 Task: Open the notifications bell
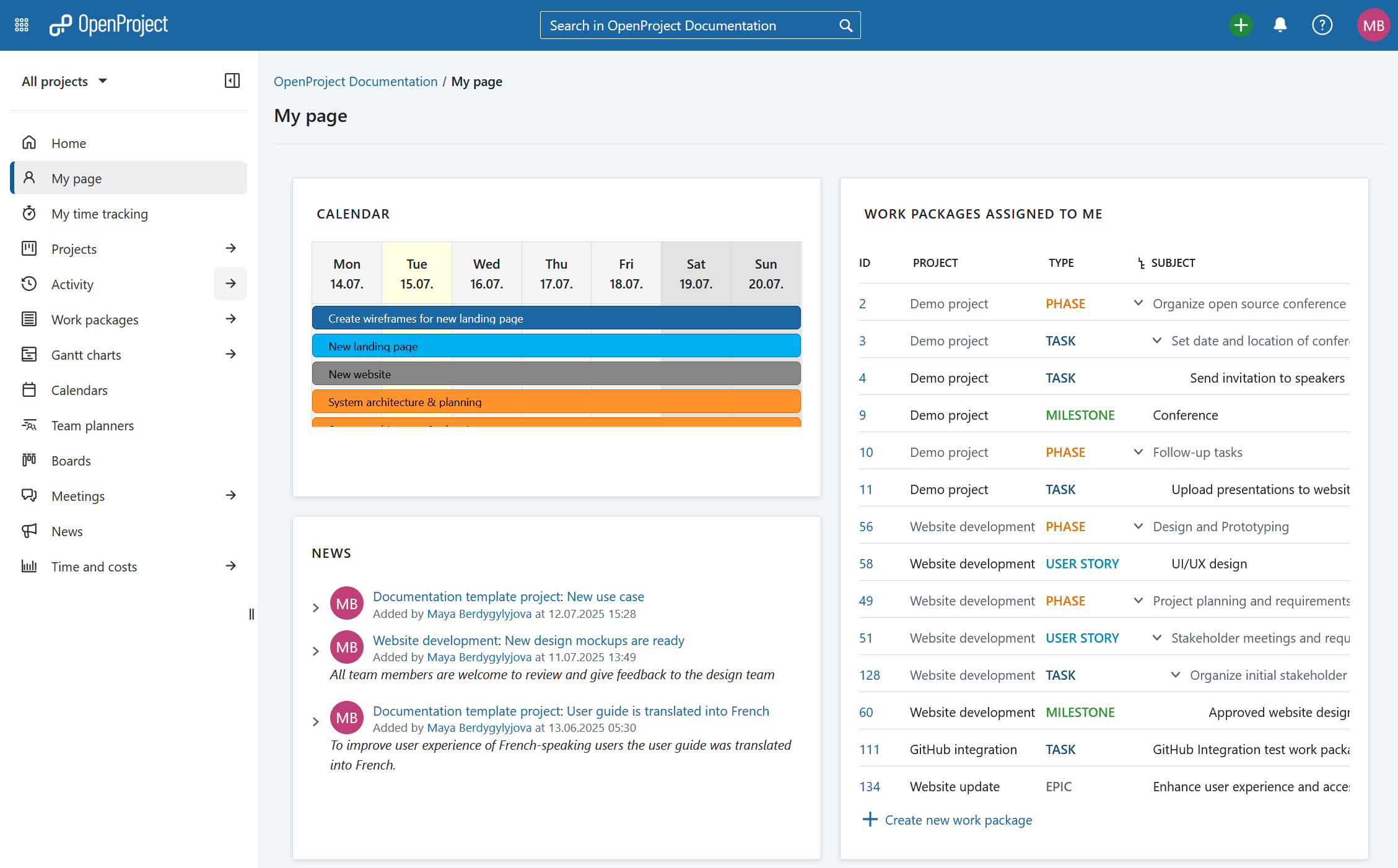coord(1280,25)
